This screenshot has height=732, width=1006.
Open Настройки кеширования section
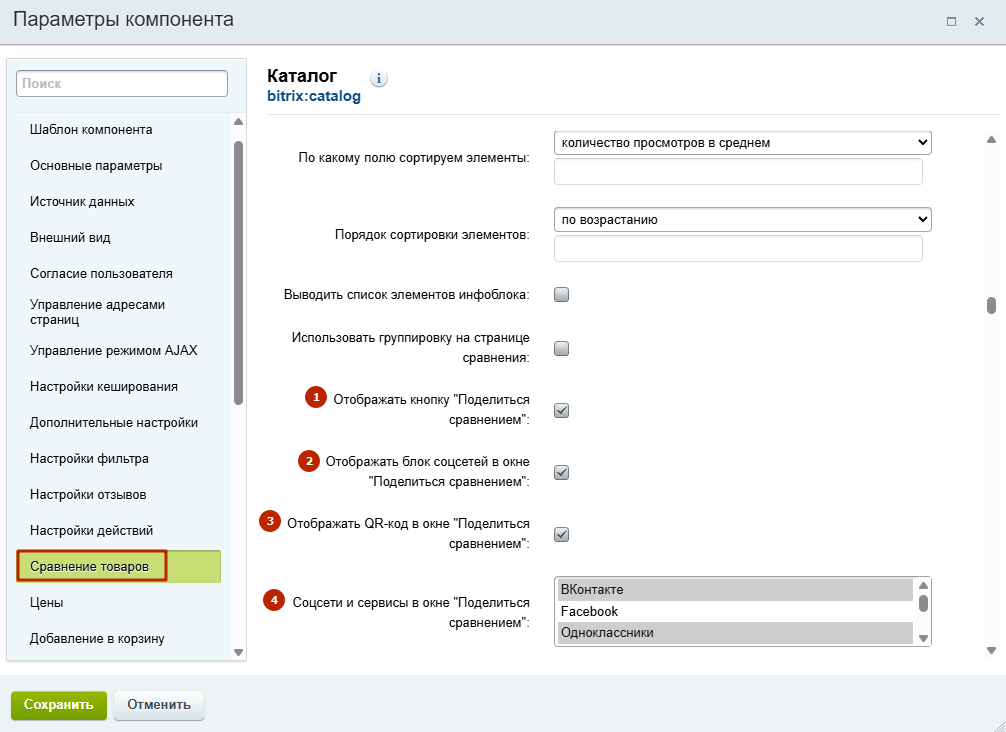(104, 386)
